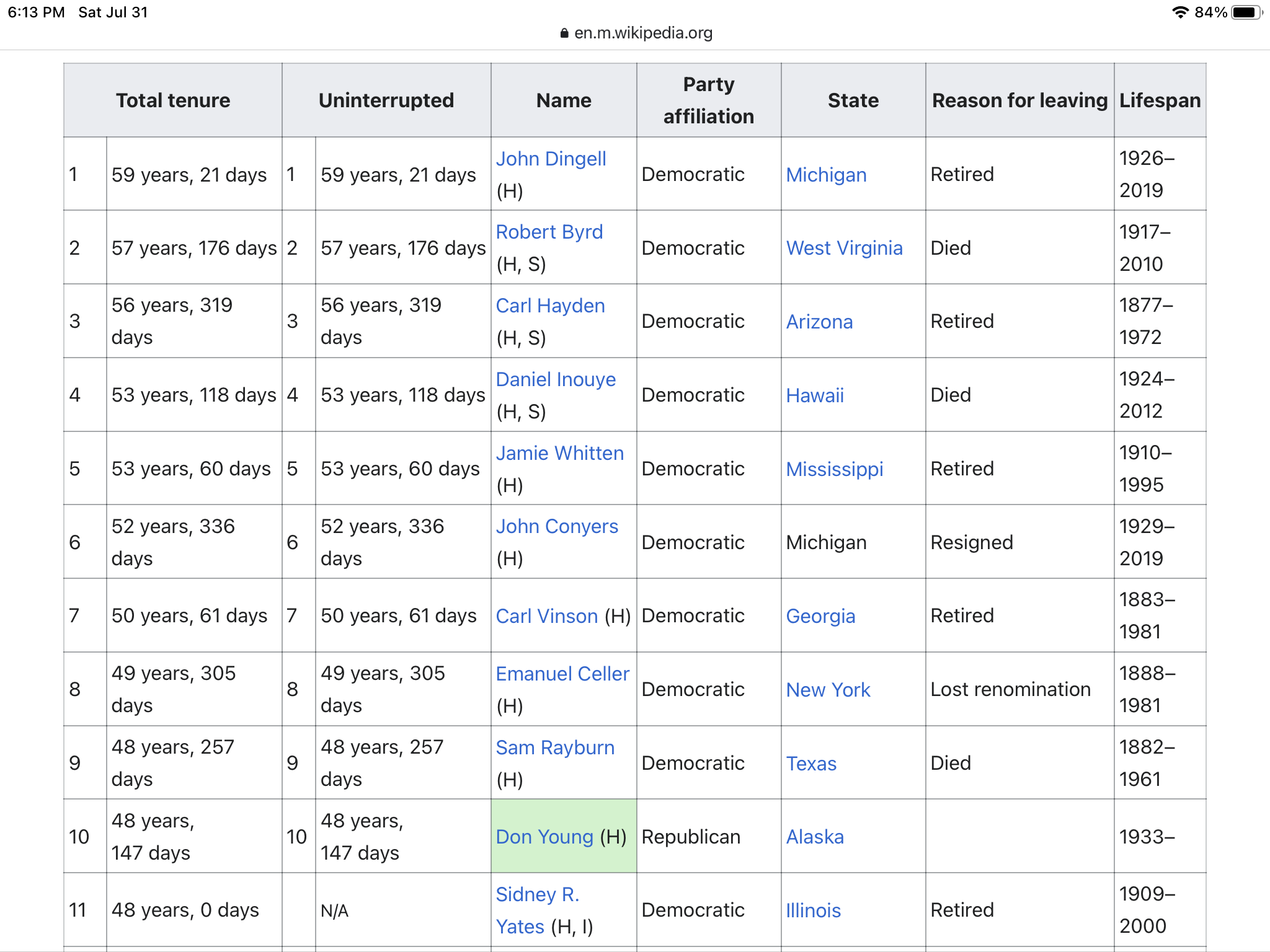Visit the Carl Vinson page
1270x952 pixels.
pyautogui.click(x=547, y=616)
